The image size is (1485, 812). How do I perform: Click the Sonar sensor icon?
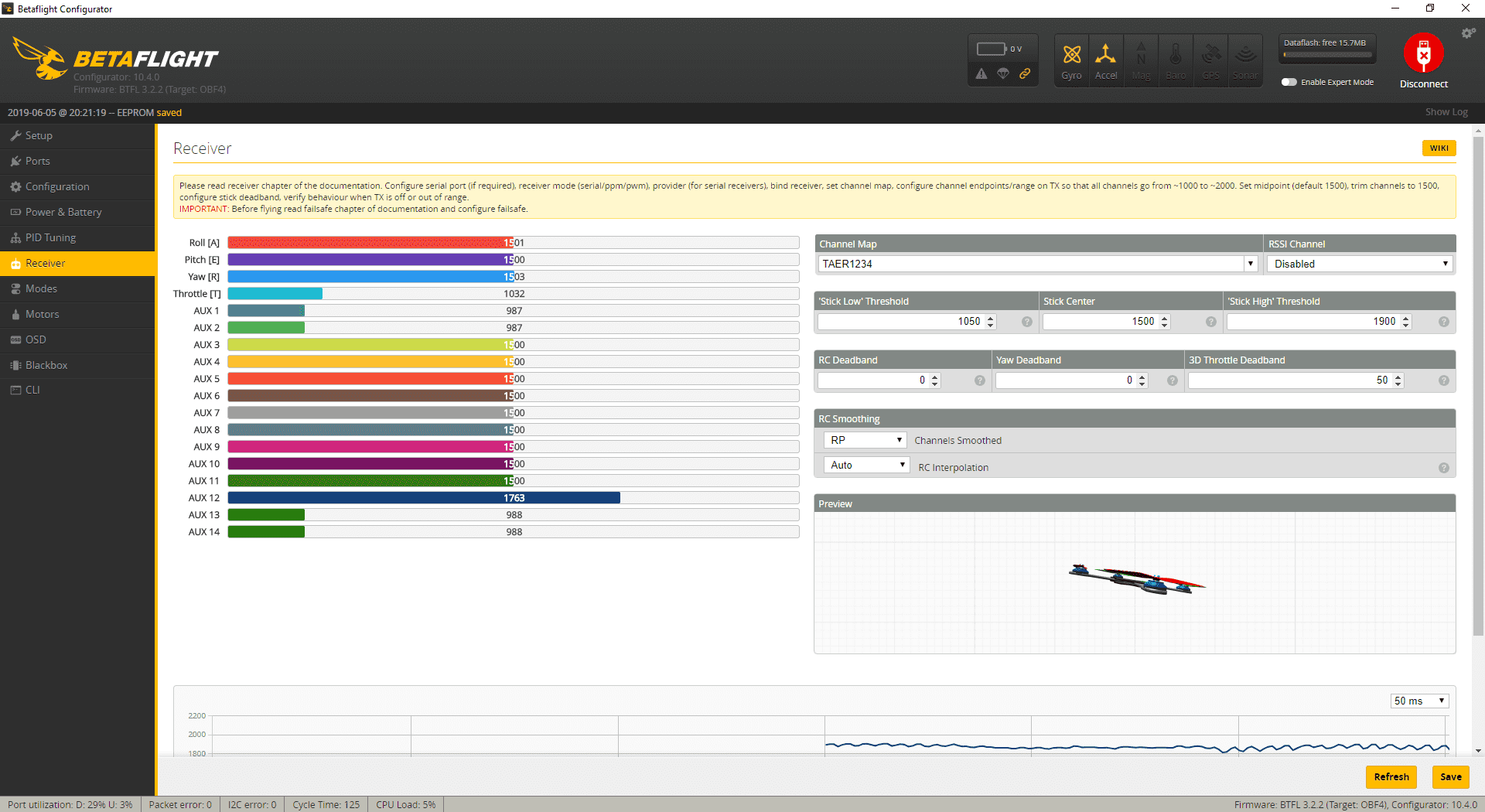pyautogui.click(x=1245, y=60)
